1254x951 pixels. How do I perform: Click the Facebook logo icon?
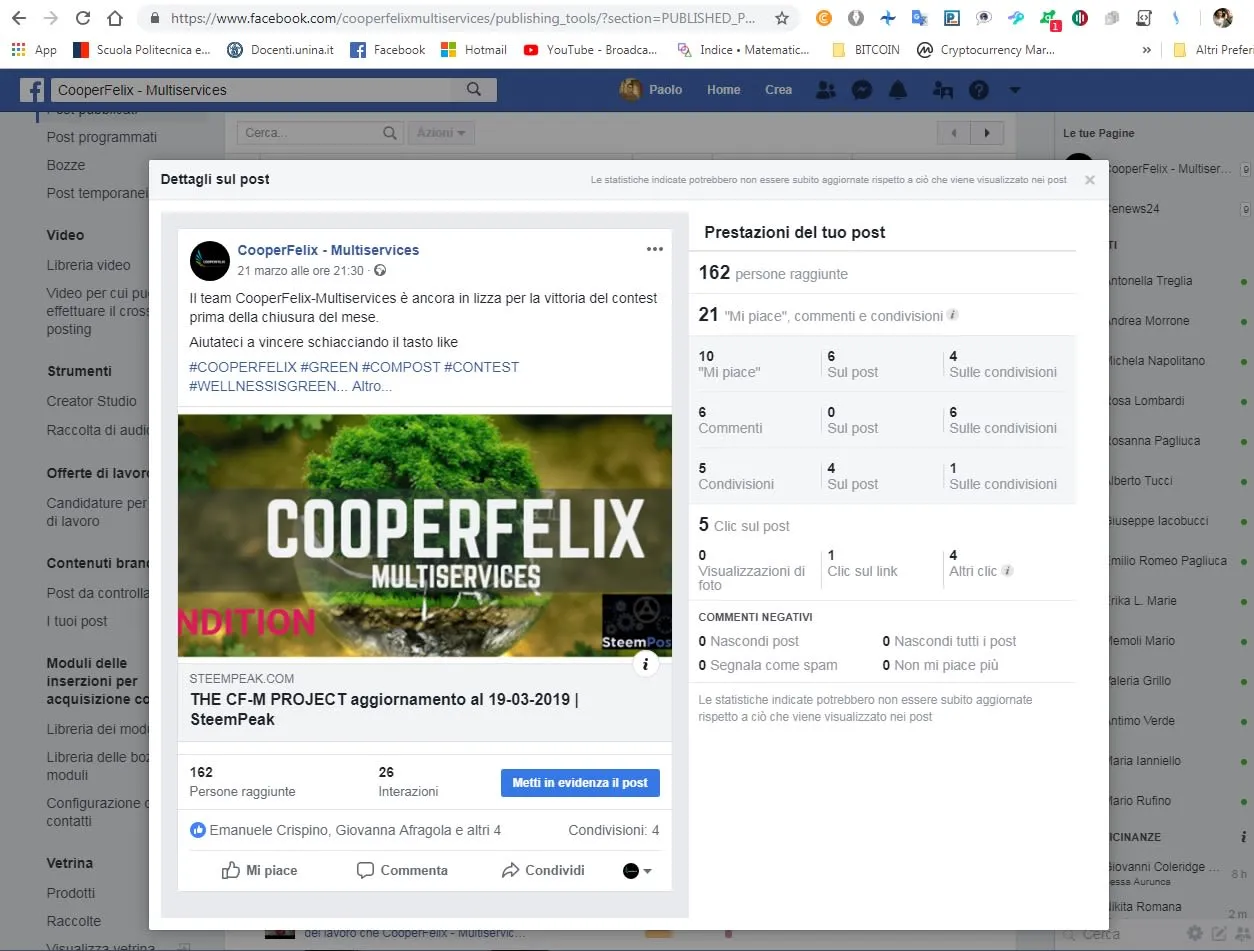[x=32, y=90]
